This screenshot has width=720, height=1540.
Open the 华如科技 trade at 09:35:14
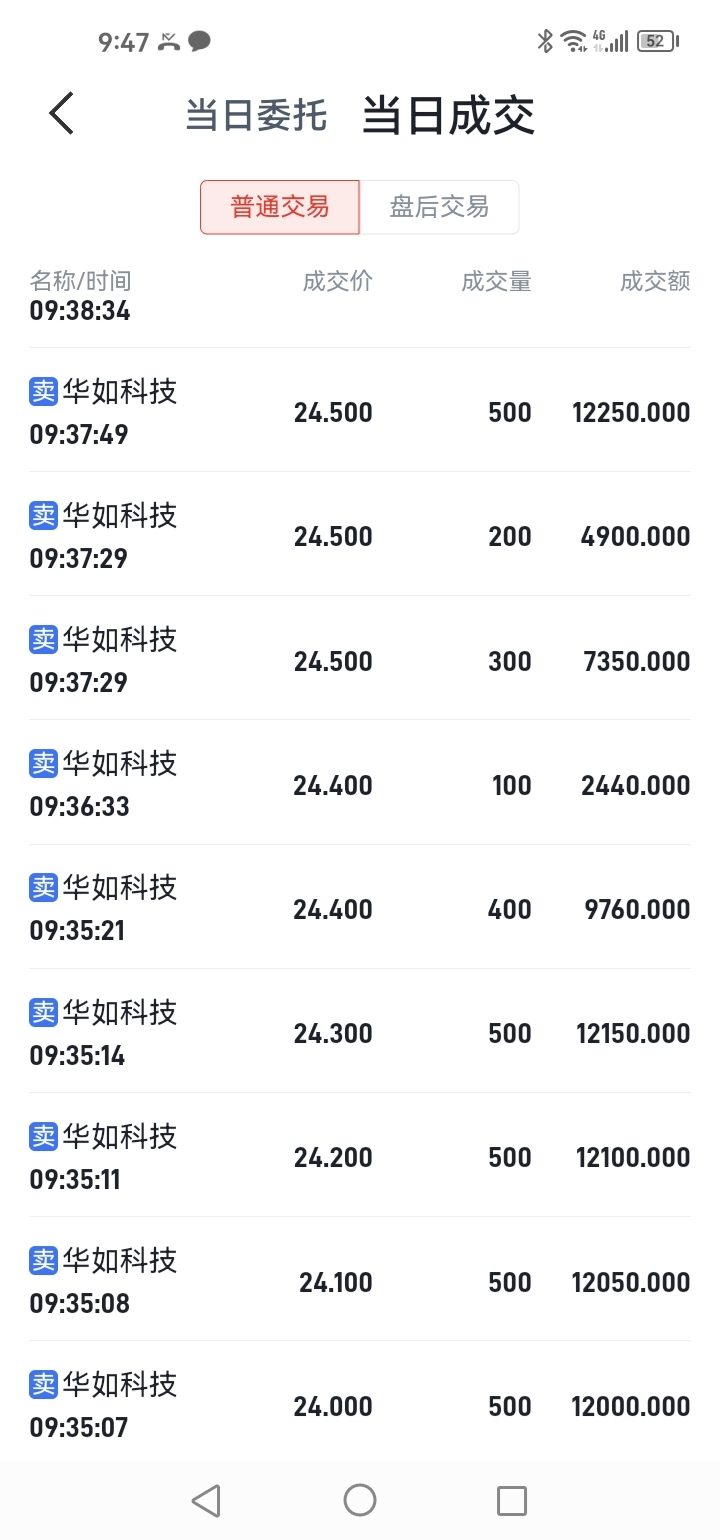pyautogui.click(x=360, y=1031)
